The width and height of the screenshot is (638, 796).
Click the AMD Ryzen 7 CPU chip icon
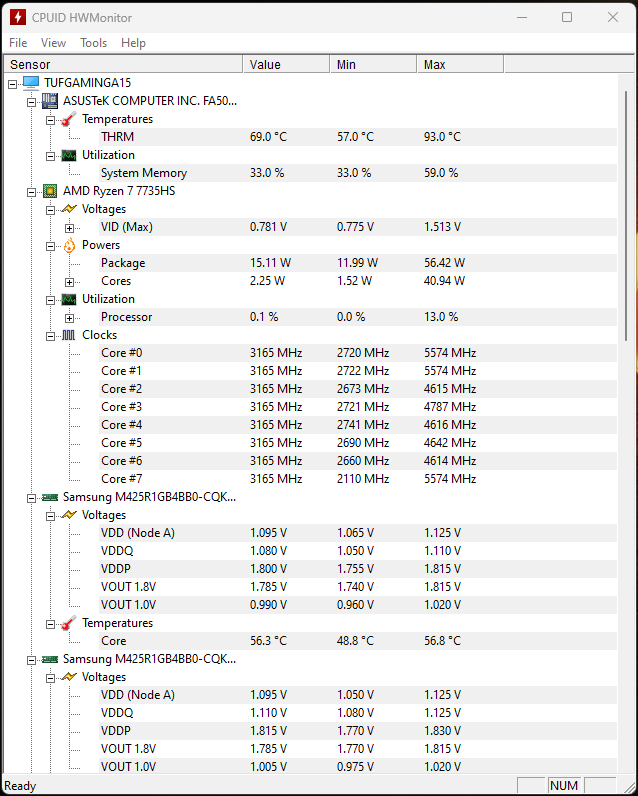click(x=50, y=191)
